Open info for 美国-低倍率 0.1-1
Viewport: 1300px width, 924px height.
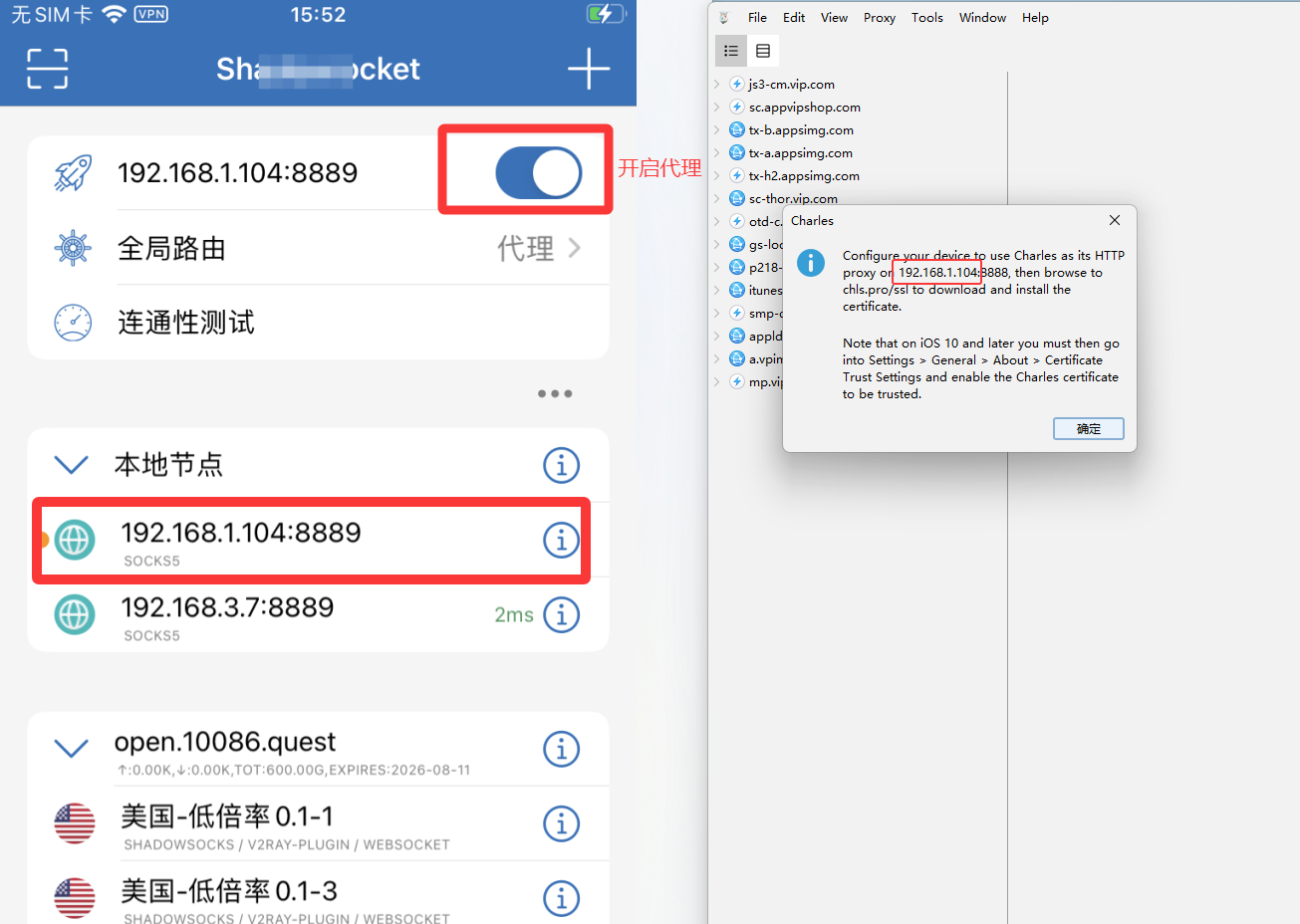[x=562, y=823]
